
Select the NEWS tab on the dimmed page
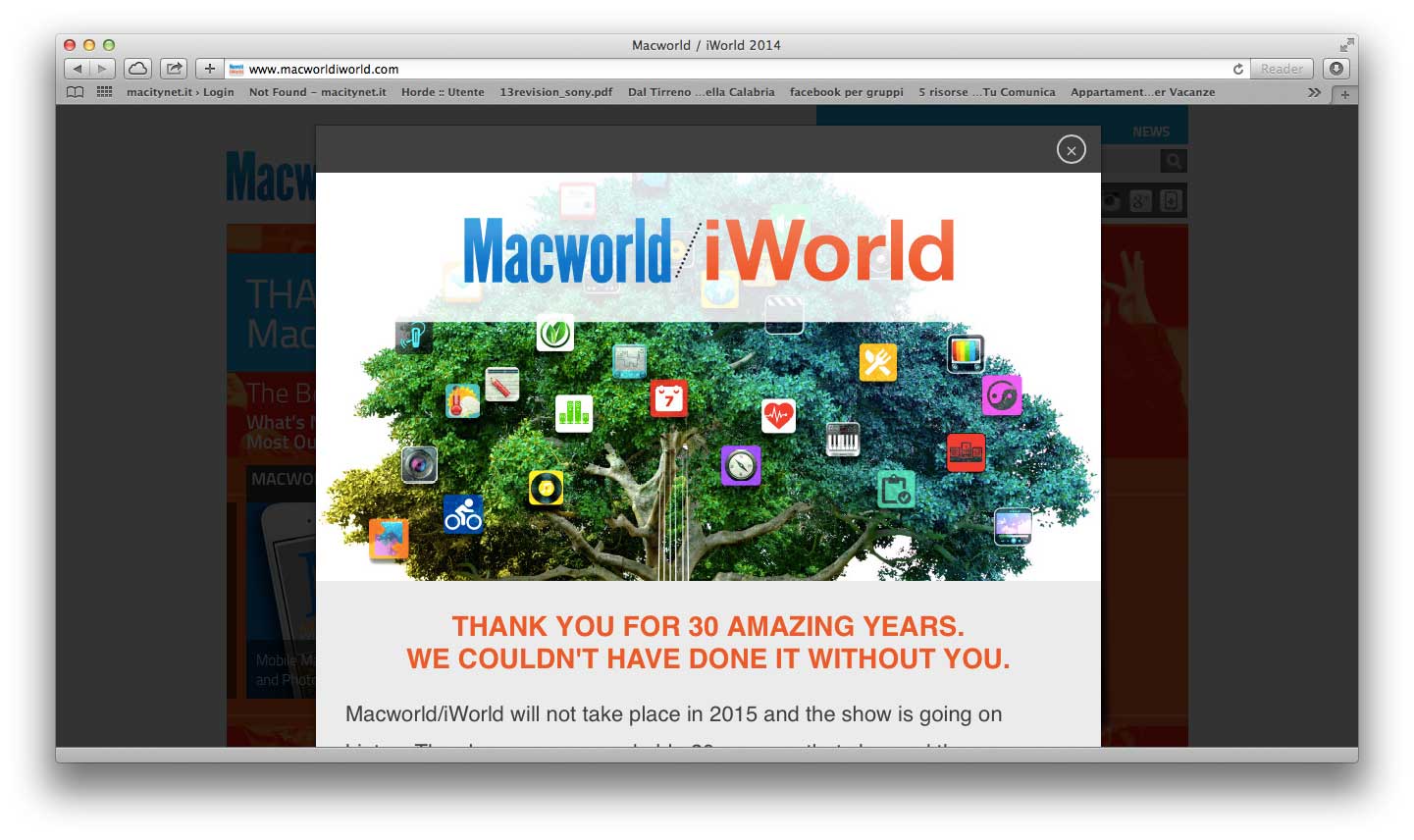coord(1151,131)
